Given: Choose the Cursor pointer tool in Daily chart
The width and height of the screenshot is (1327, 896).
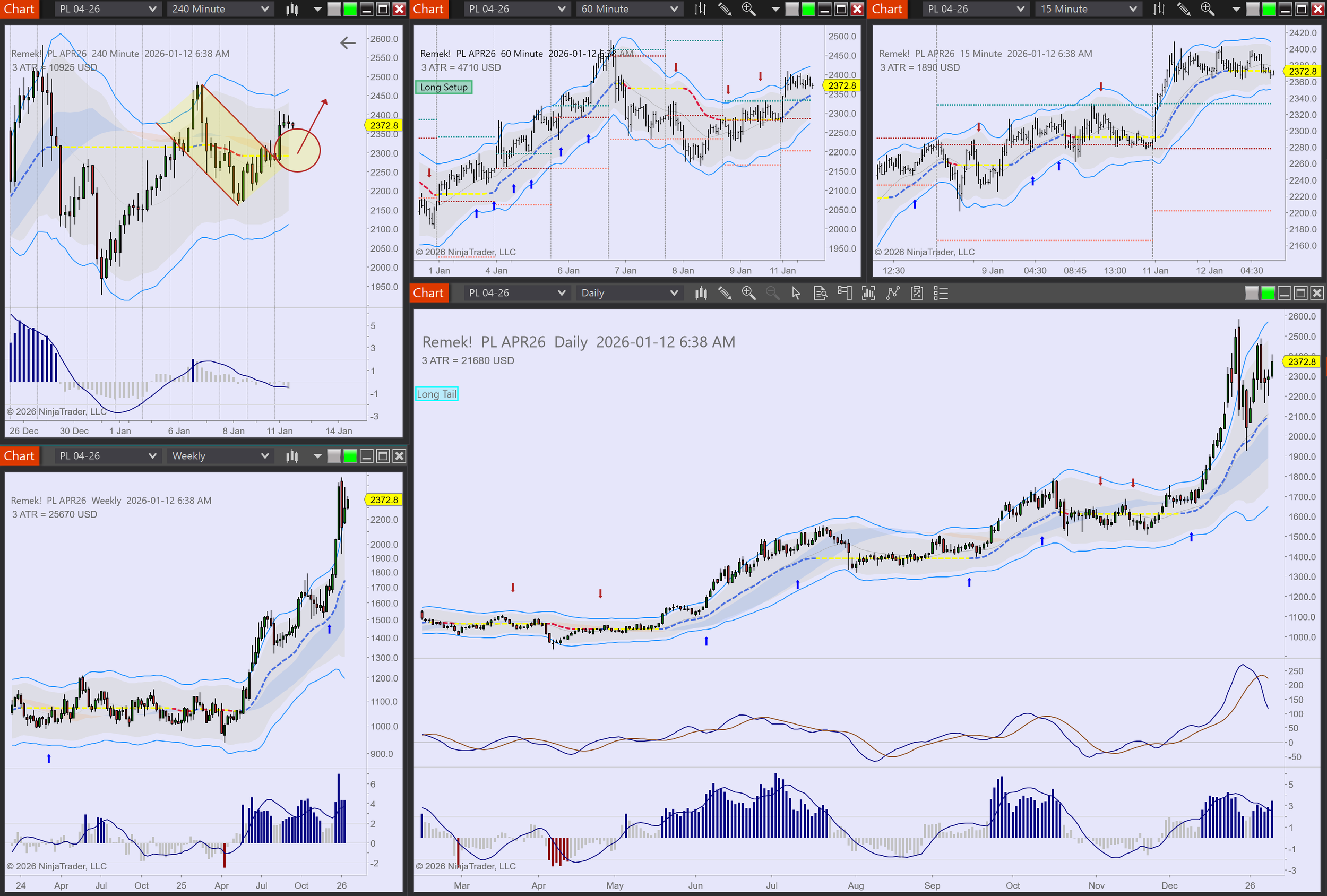Looking at the screenshot, I should pos(796,293).
